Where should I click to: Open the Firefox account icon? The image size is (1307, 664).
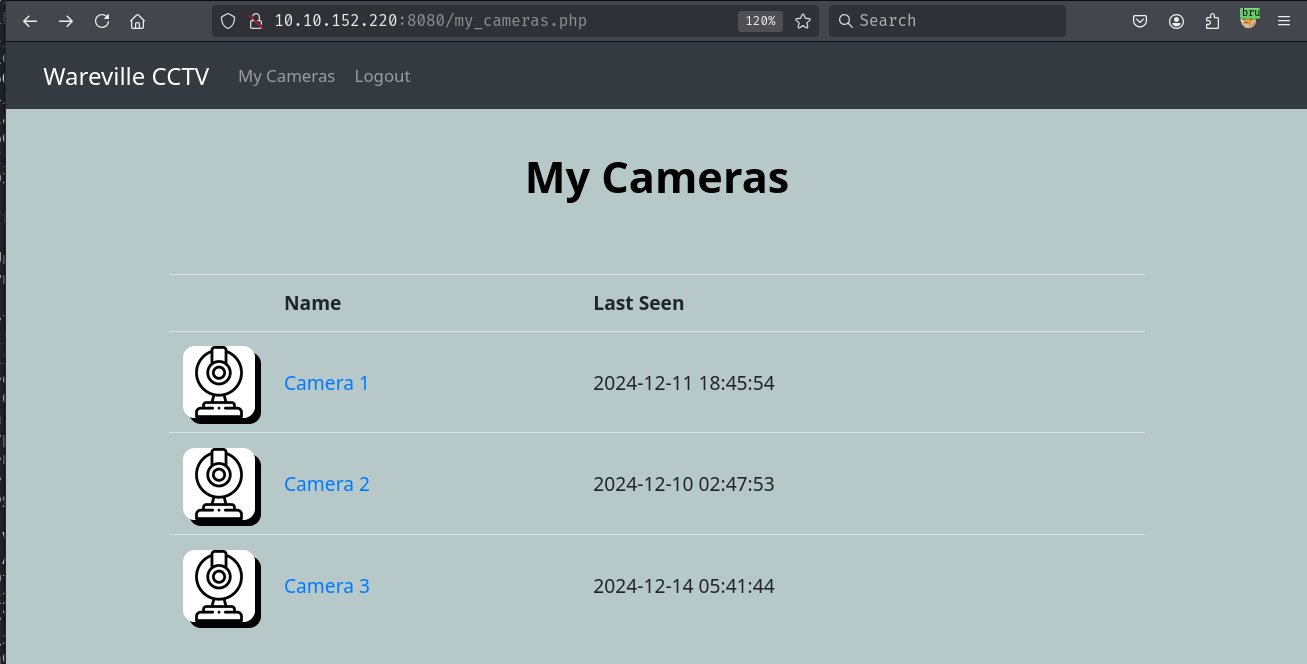click(x=1176, y=21)
